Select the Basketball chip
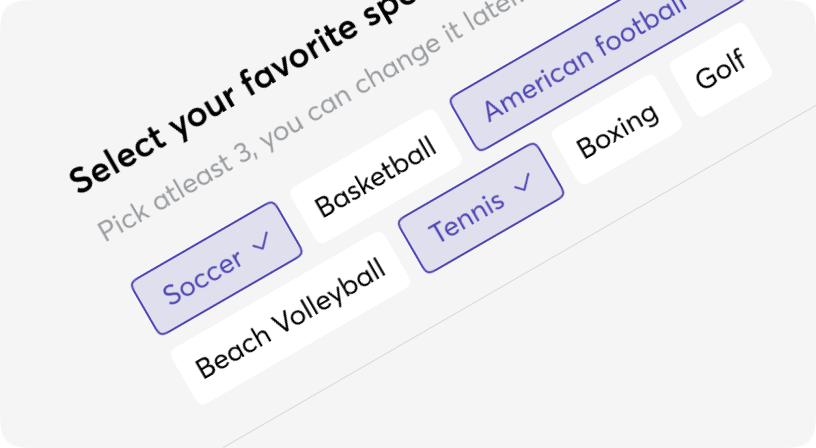This screenshot has height=448, width=816. (x=376, y=176)
